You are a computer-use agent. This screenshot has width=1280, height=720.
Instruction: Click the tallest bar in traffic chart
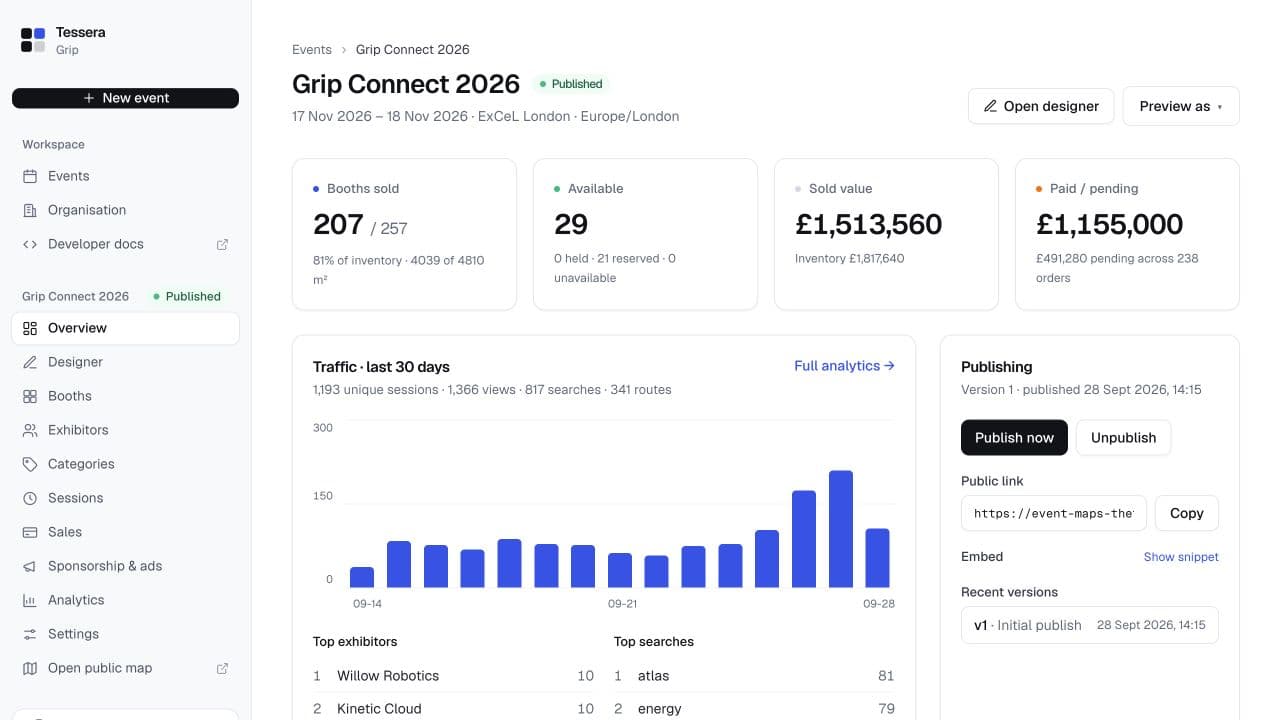[x=841, y=529]
